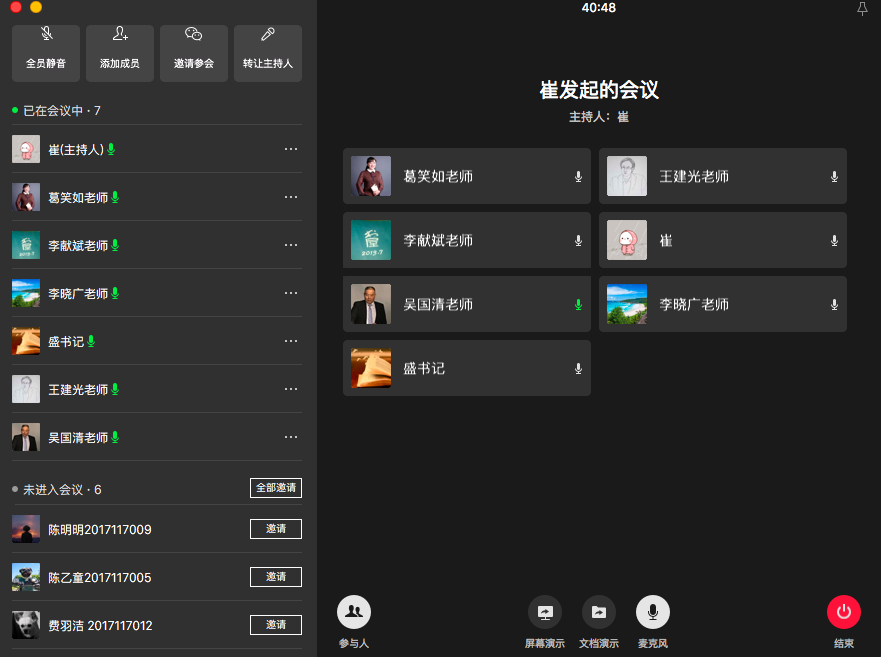Click the mute all members icon
Viewport: 881px width, 657px height.
(46, 36)
